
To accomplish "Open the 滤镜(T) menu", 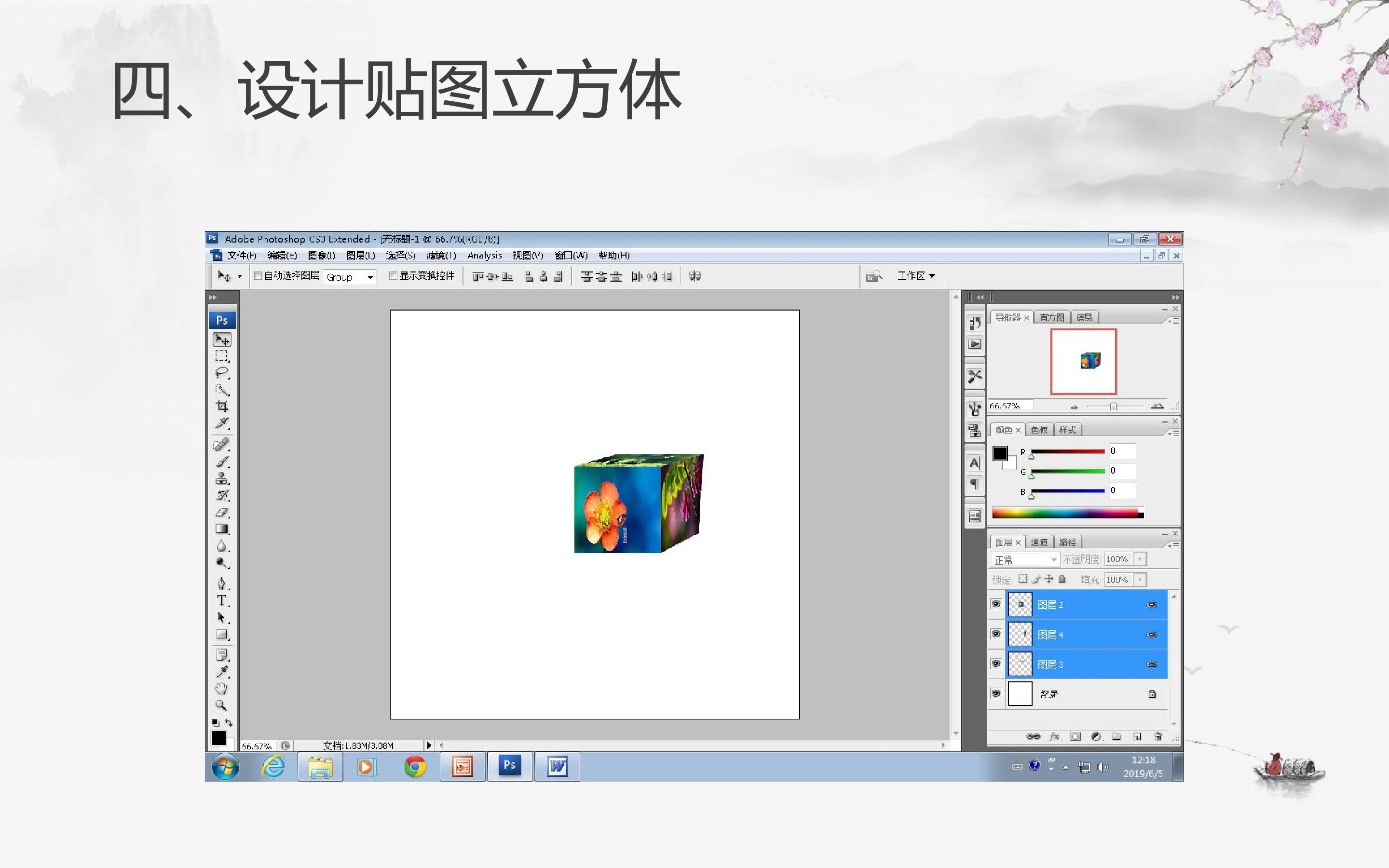I will [441, 256].
